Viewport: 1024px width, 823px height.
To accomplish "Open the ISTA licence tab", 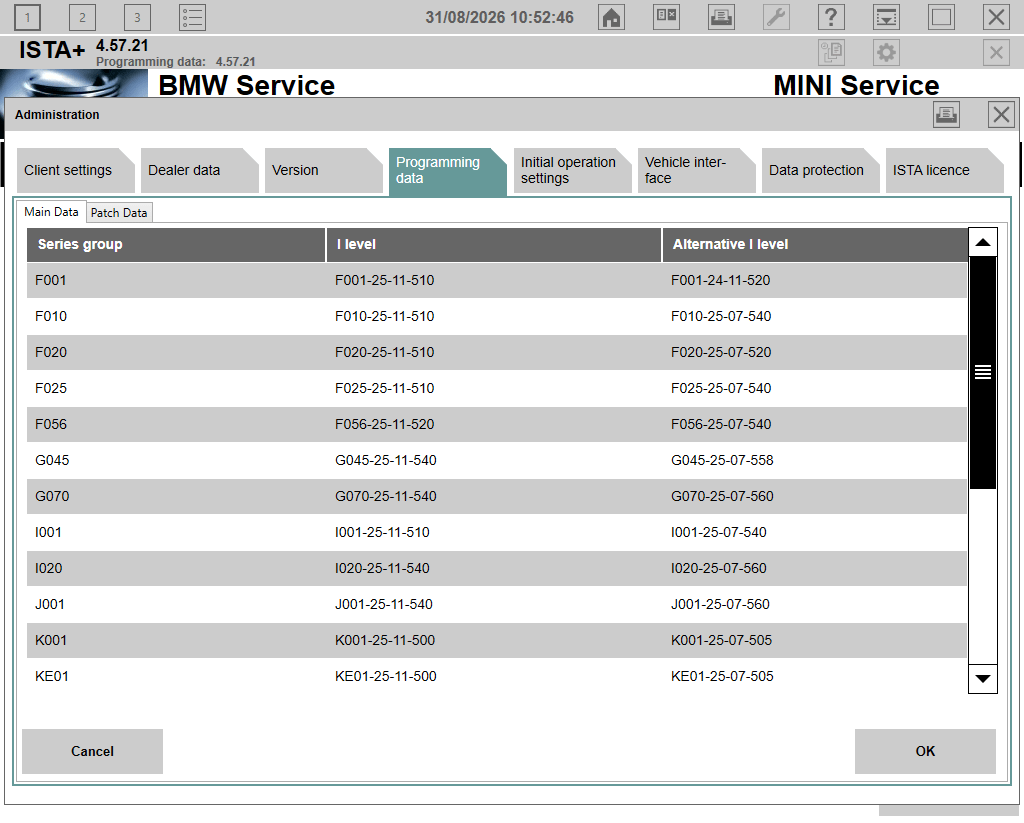I will click(944, 170).
